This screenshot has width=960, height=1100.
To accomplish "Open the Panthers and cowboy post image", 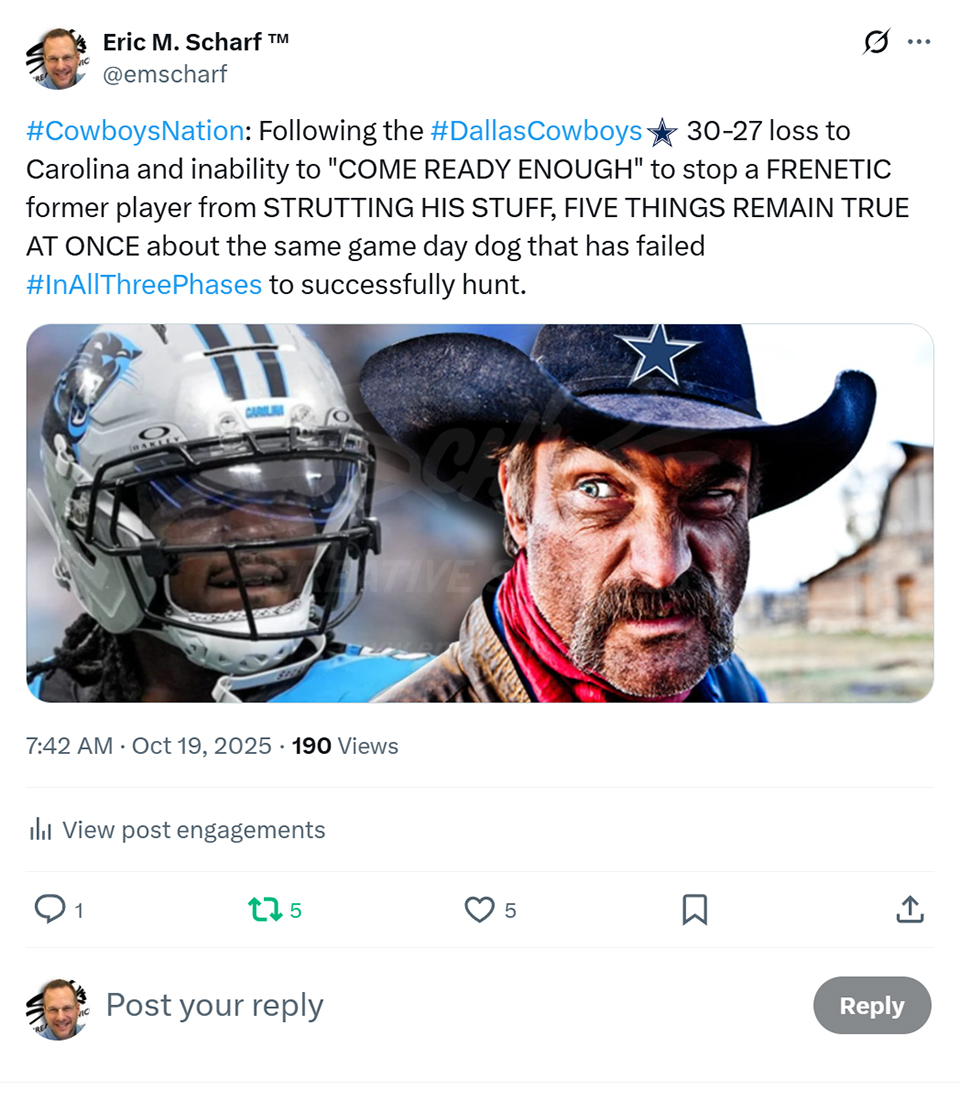I will point(480,513).
